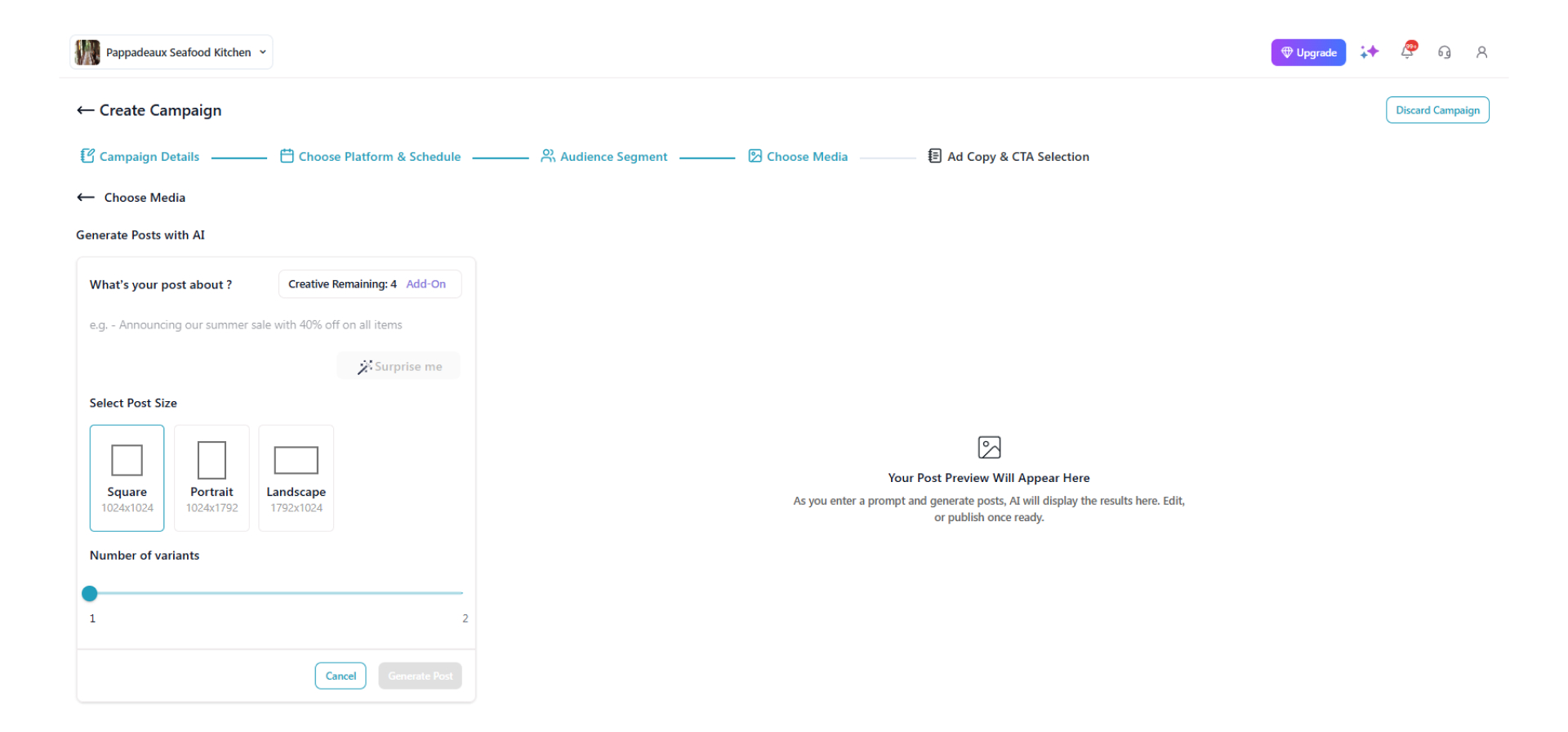
Task: Click the Pappadeaux Seafood Kitchen logo thumbnail
Action: (x=87, y=52)
